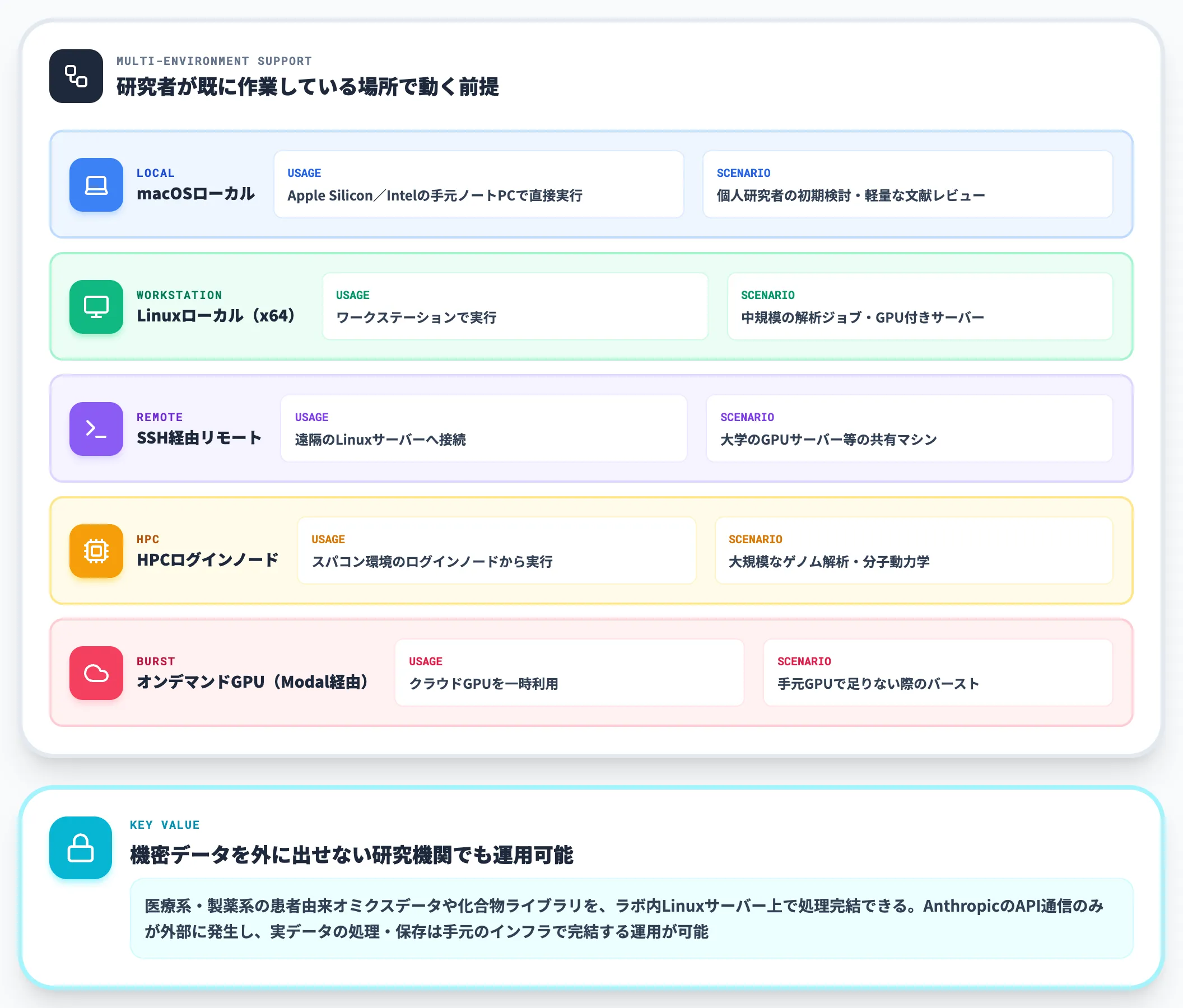The width and height of the screenshot is (1183, 1008).
Task: Click the HPC category label
Action: [x=148, y=540]
